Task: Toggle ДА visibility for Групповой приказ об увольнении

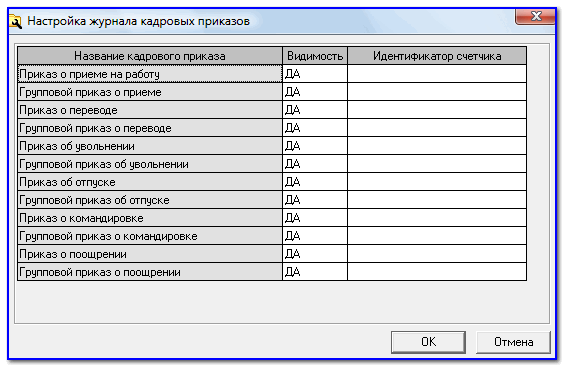Action: (315, 164)
